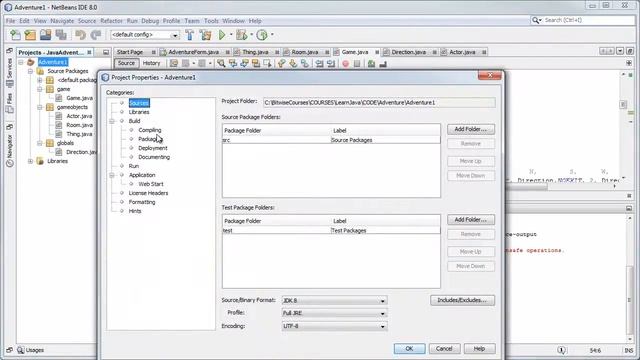Open the Source/Binary Format JDK 8 dropdown
The image size is (640, 360).
(x=334, y=301)
